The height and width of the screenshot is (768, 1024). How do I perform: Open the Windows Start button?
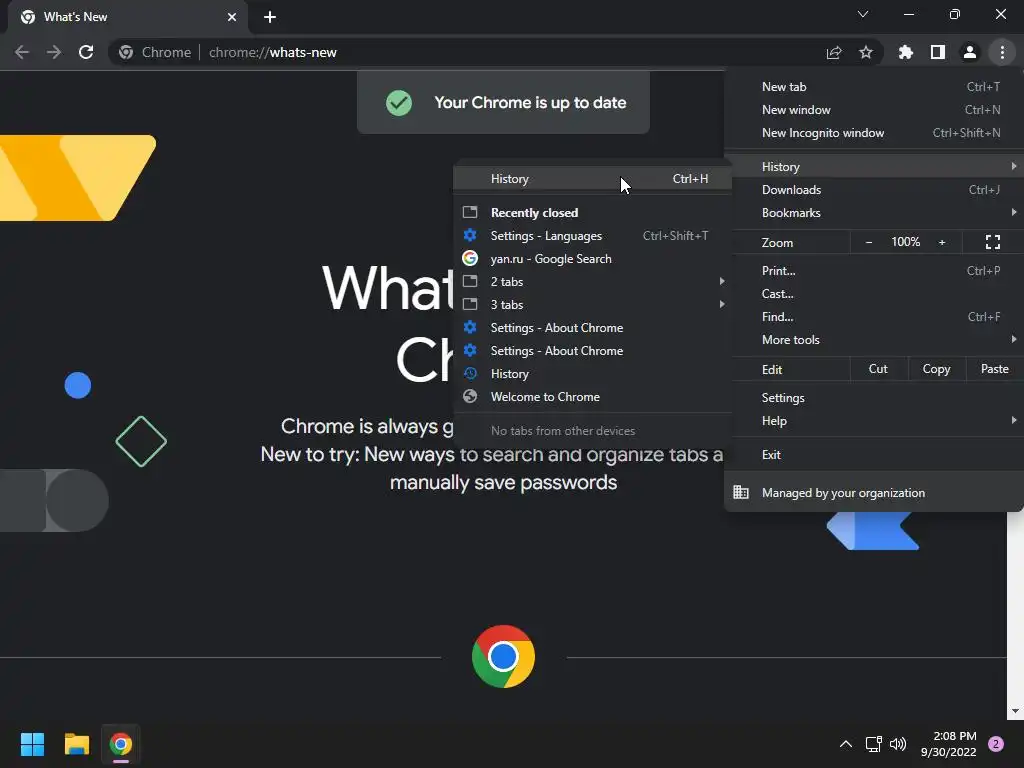click(32, 744)
